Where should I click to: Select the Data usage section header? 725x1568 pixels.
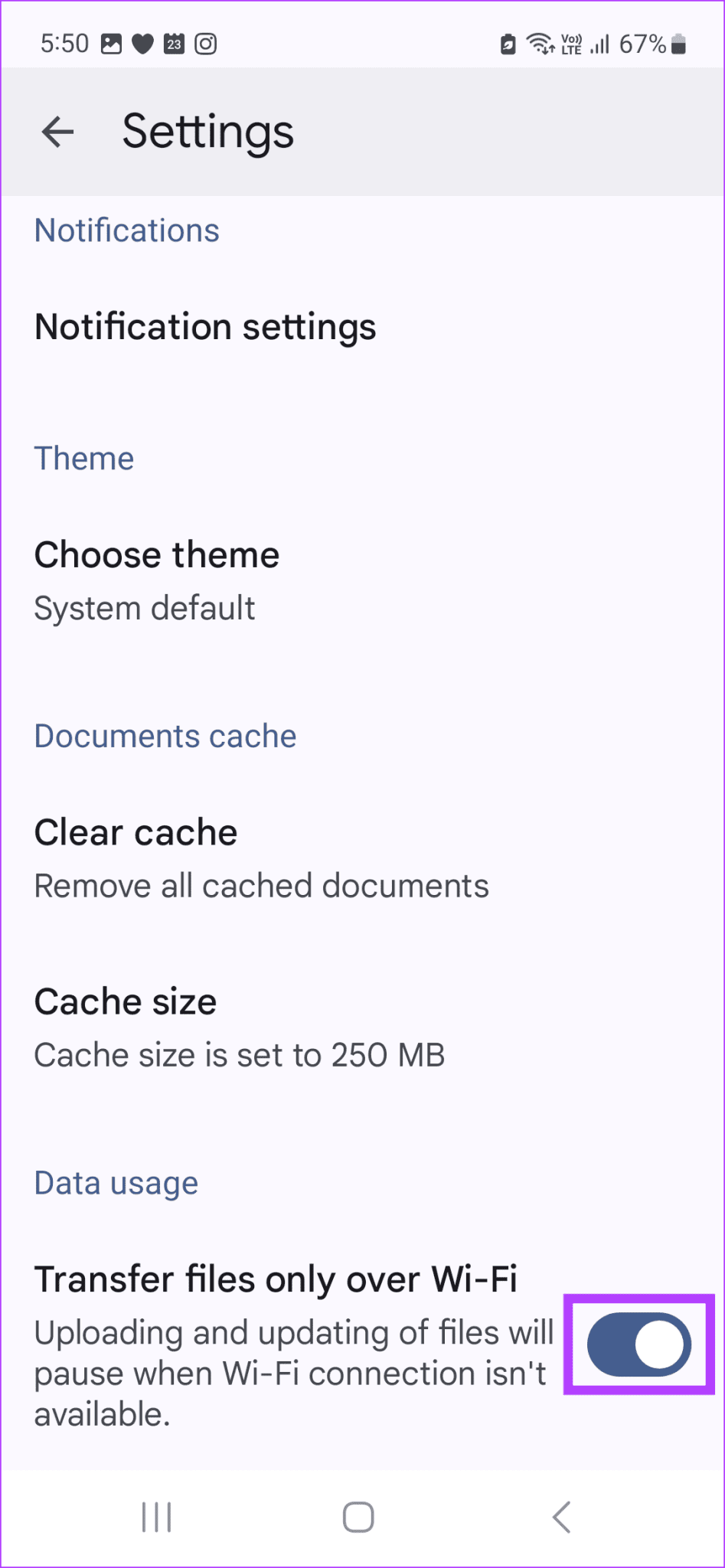(116, 1183)
